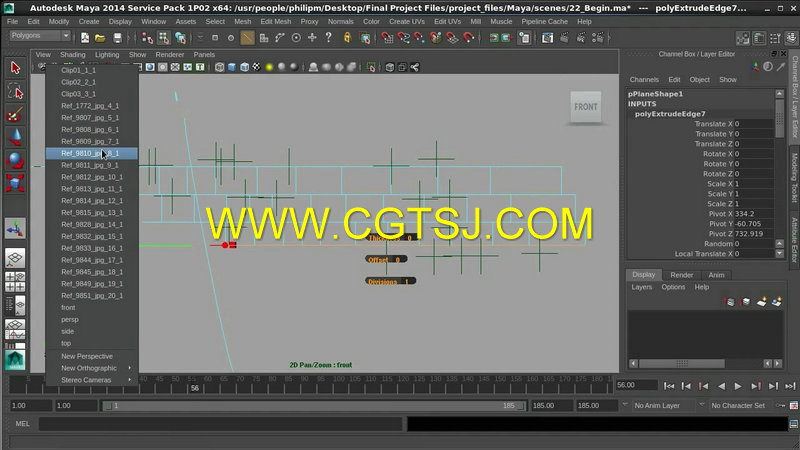Open Layers menu in Layer Editor
Image resolution: width=800 pixels, height=450 pixels.
coord(641,287)
